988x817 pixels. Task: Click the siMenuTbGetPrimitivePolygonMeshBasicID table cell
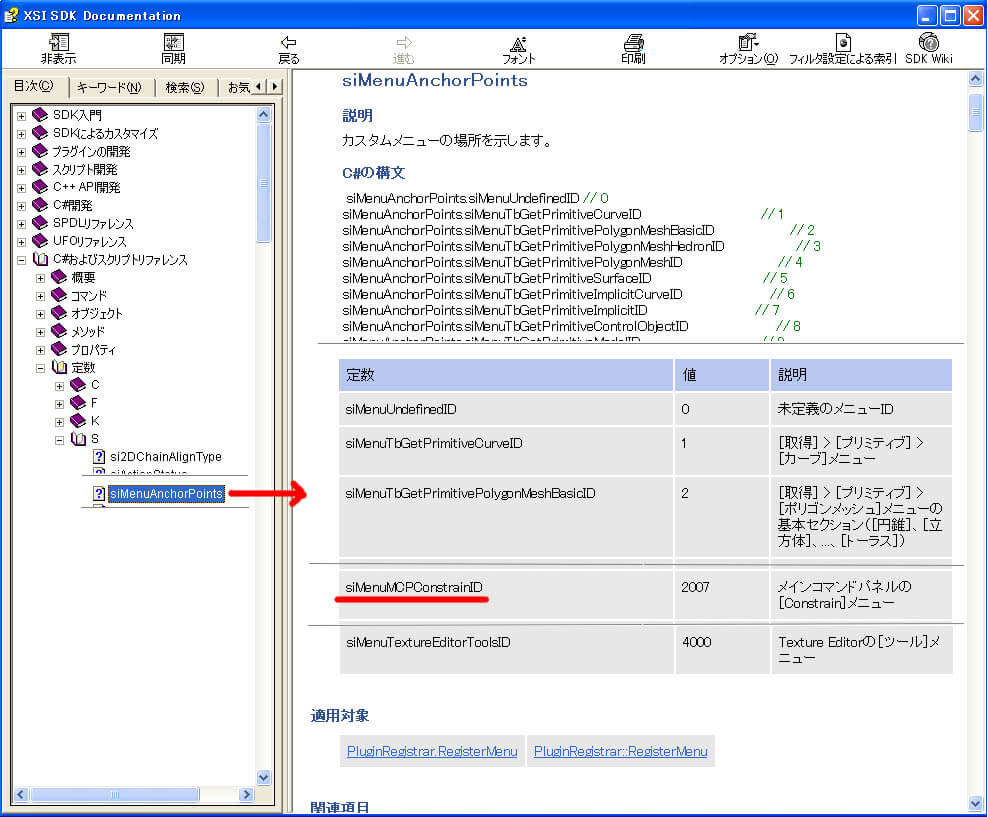[506, 517]
